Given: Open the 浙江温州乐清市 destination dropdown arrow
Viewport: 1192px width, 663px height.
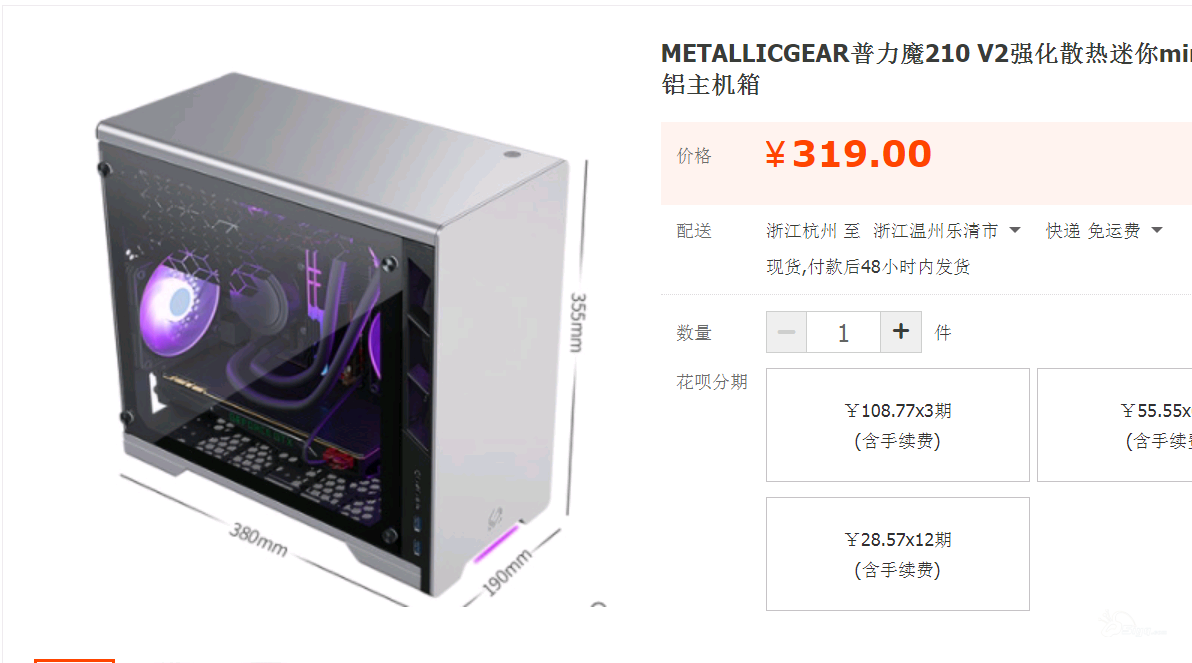Looking at the screenshot, I should click(1015, 230).
